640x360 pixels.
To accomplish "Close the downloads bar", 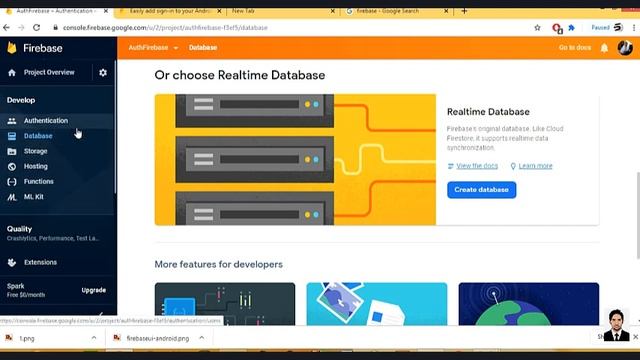I will pyautogui.click(x=636, y=337).
